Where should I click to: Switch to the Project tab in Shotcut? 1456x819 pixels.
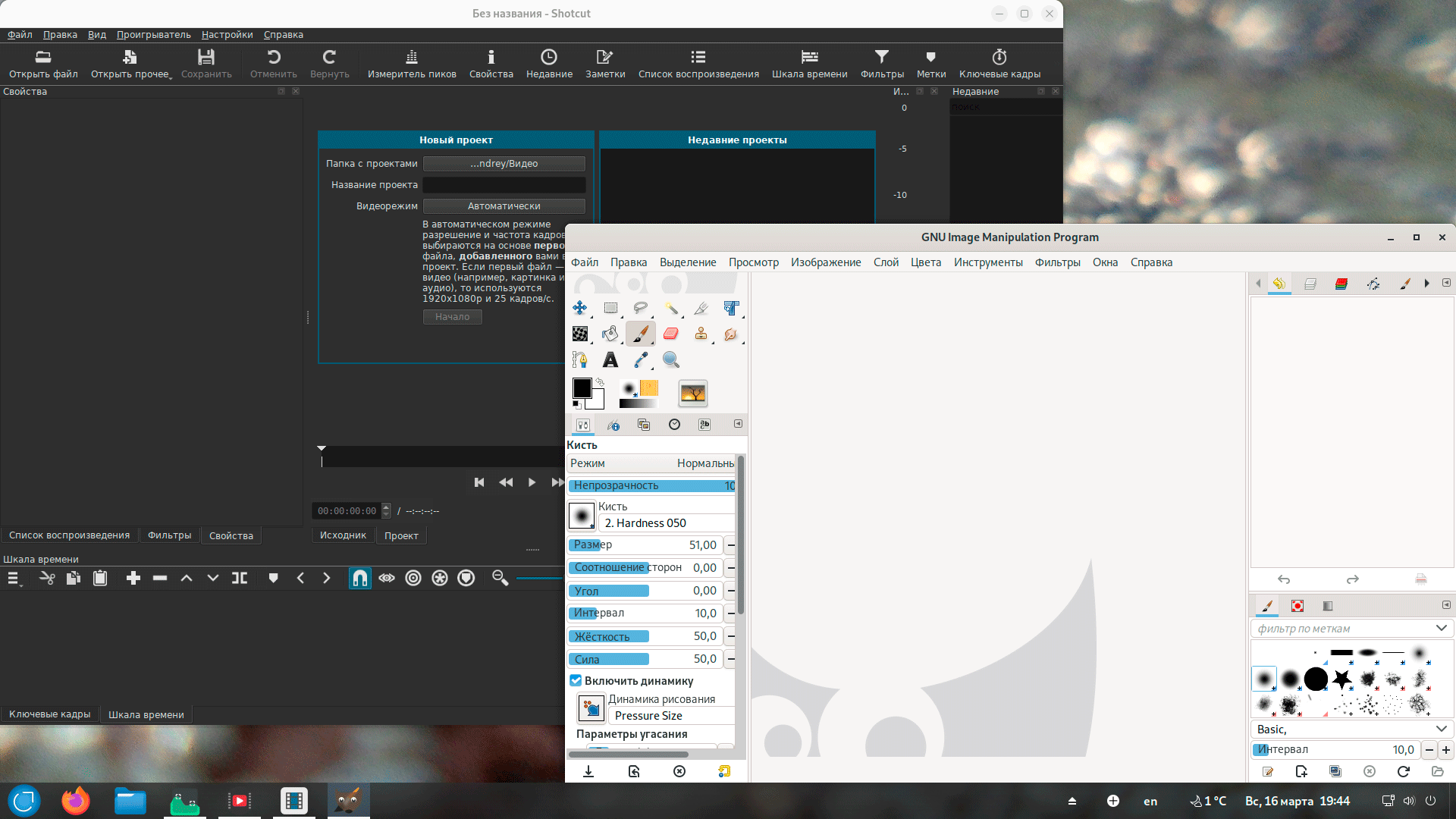point(401,535)
